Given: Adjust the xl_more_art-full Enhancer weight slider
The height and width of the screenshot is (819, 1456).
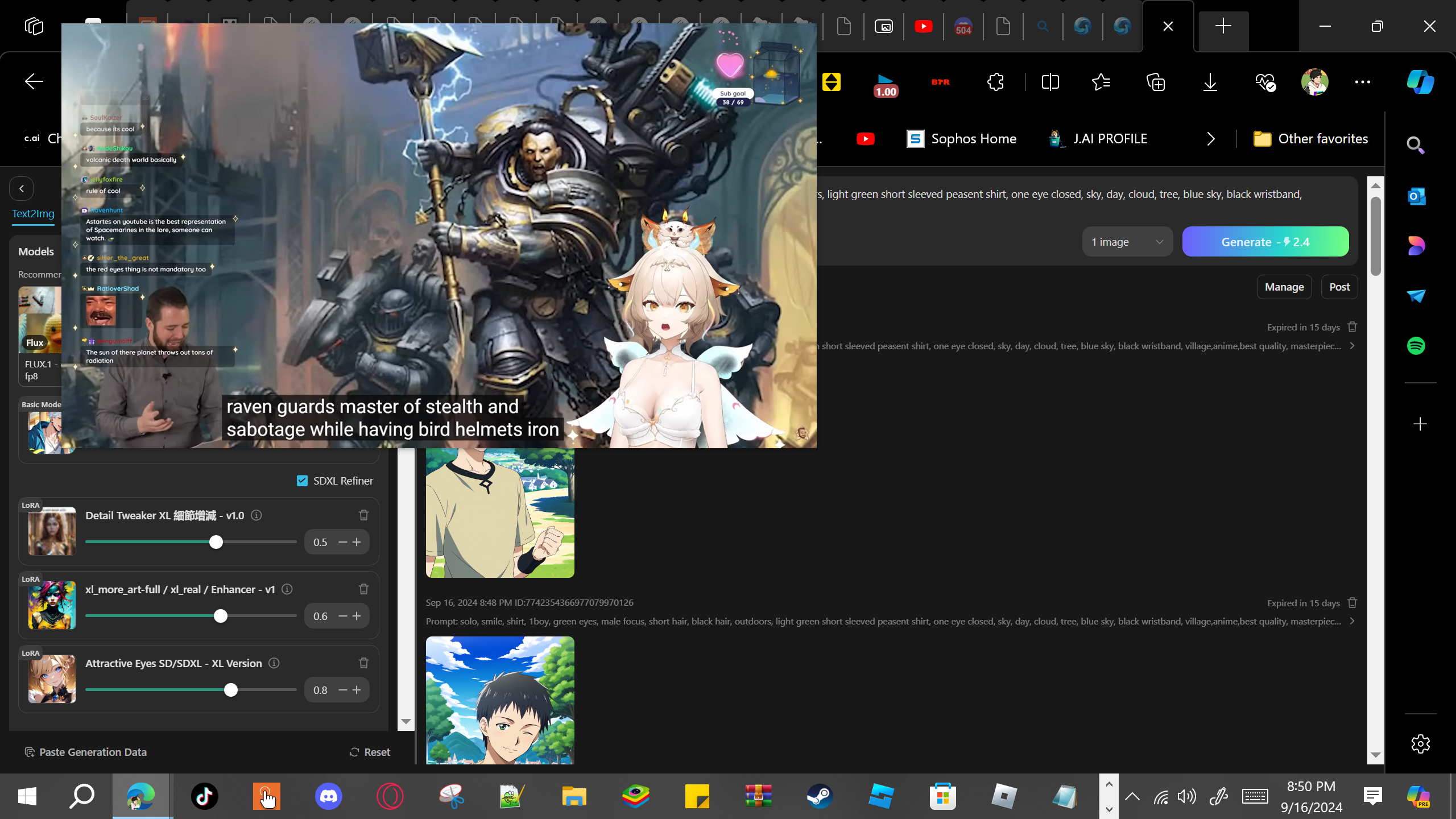Looking at the screenshot, I should click(x=220, y=616).
